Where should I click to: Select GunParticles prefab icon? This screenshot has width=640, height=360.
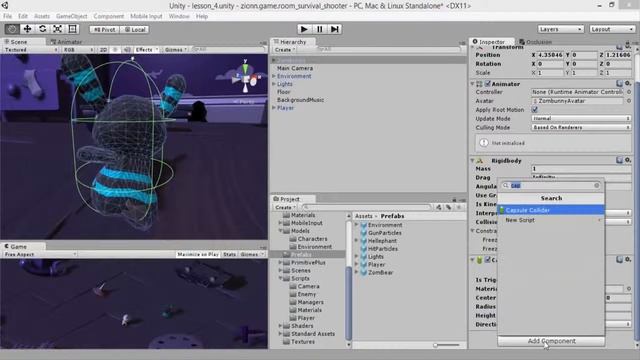point(364,233)
